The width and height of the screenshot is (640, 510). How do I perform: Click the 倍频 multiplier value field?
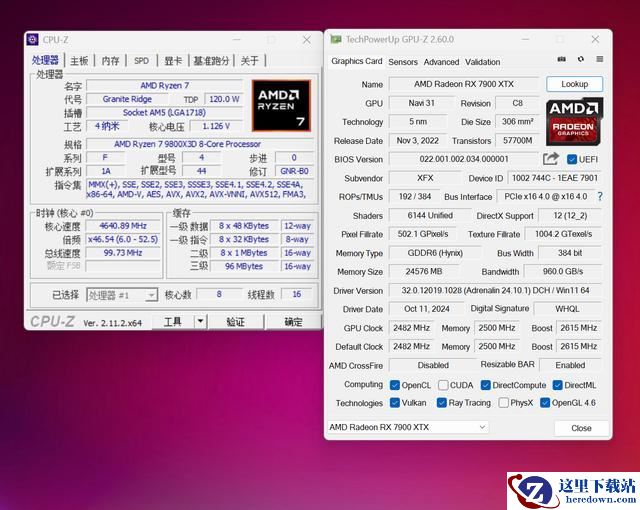tap(123, 239)
